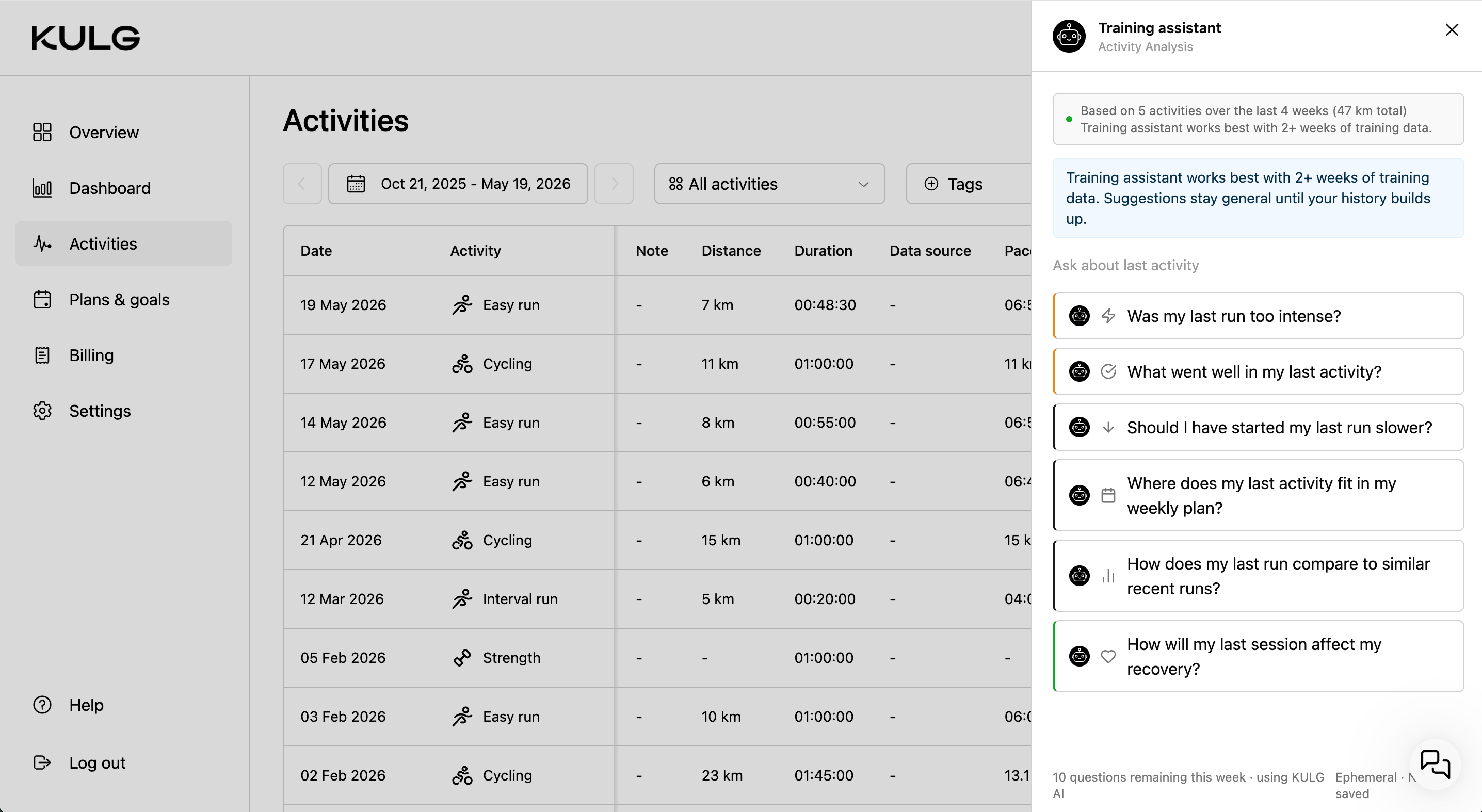Image resolution: width=1482 pixels, height=812 pixels.
Task: Click the calendar icon in date range
Action: 356,184
